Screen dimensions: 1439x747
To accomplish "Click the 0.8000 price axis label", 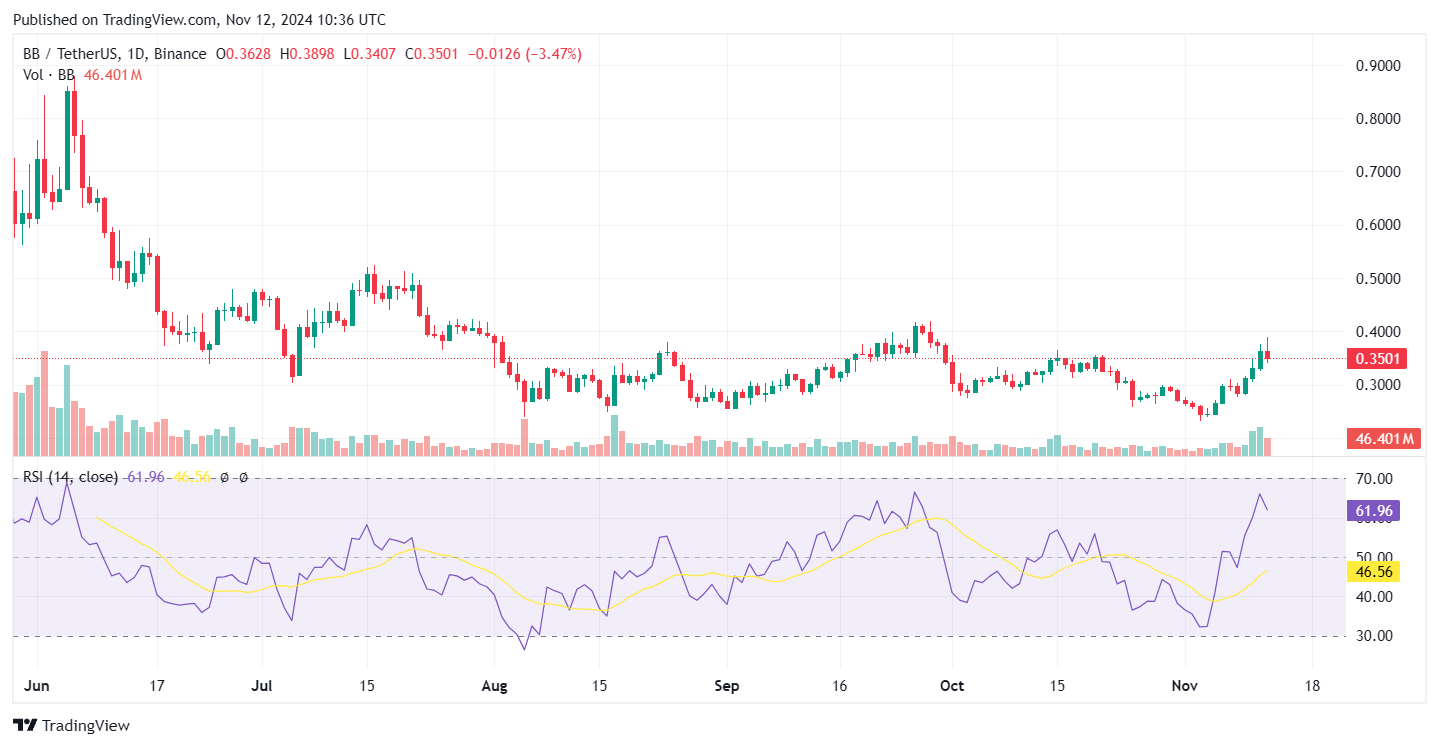I will coord(1378,119).
